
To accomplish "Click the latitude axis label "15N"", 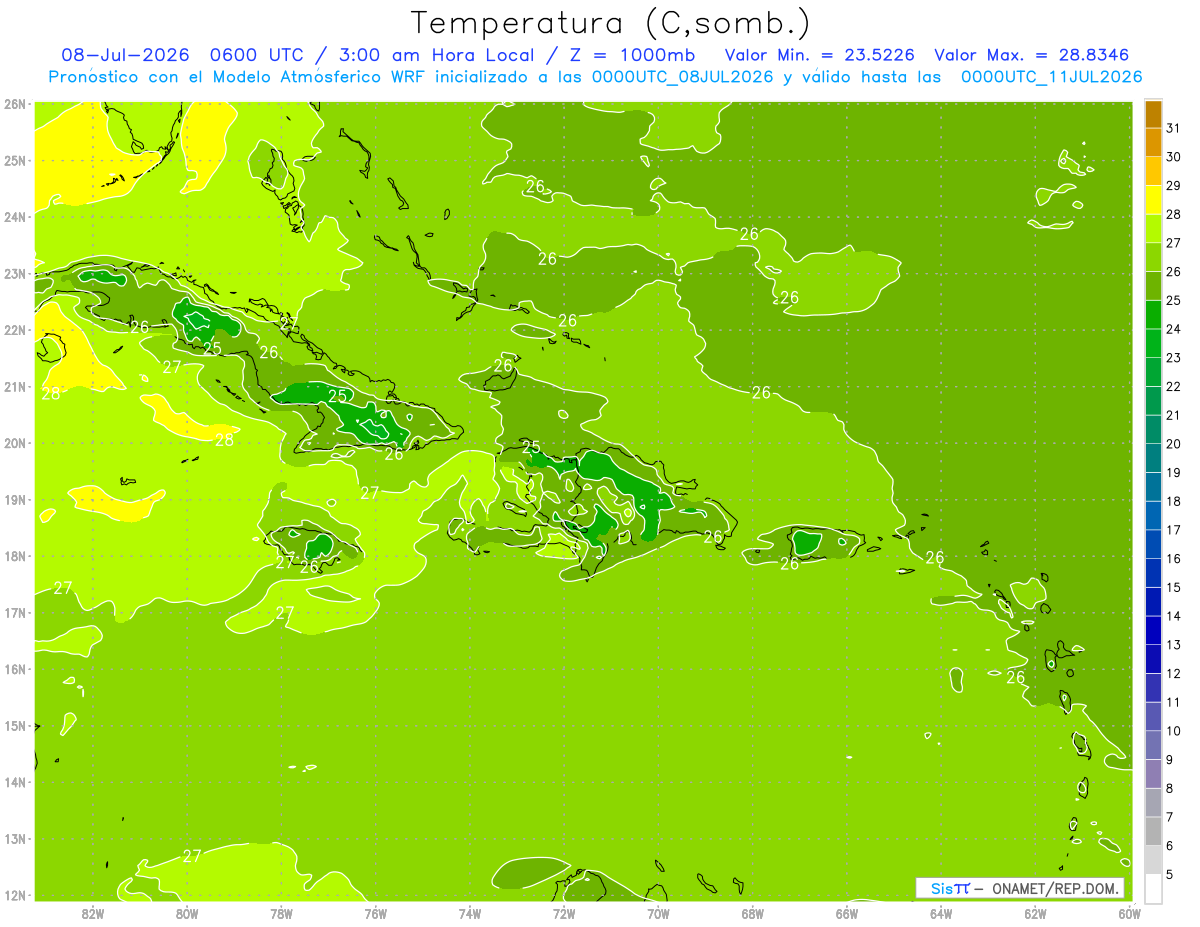I will coord(15,726).
